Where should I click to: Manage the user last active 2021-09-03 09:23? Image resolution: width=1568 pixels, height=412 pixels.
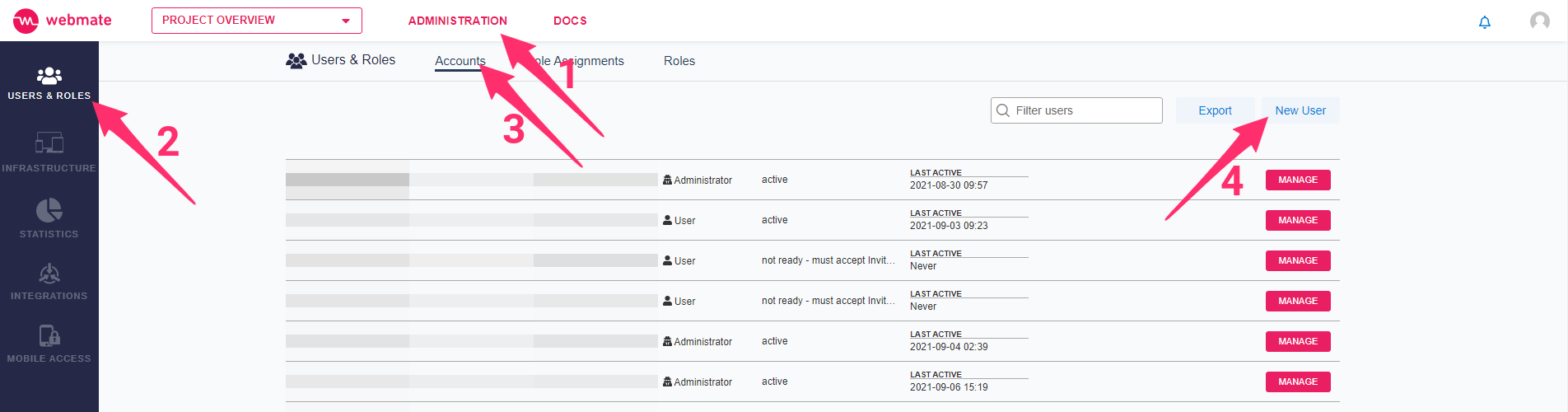(1298, 220)
